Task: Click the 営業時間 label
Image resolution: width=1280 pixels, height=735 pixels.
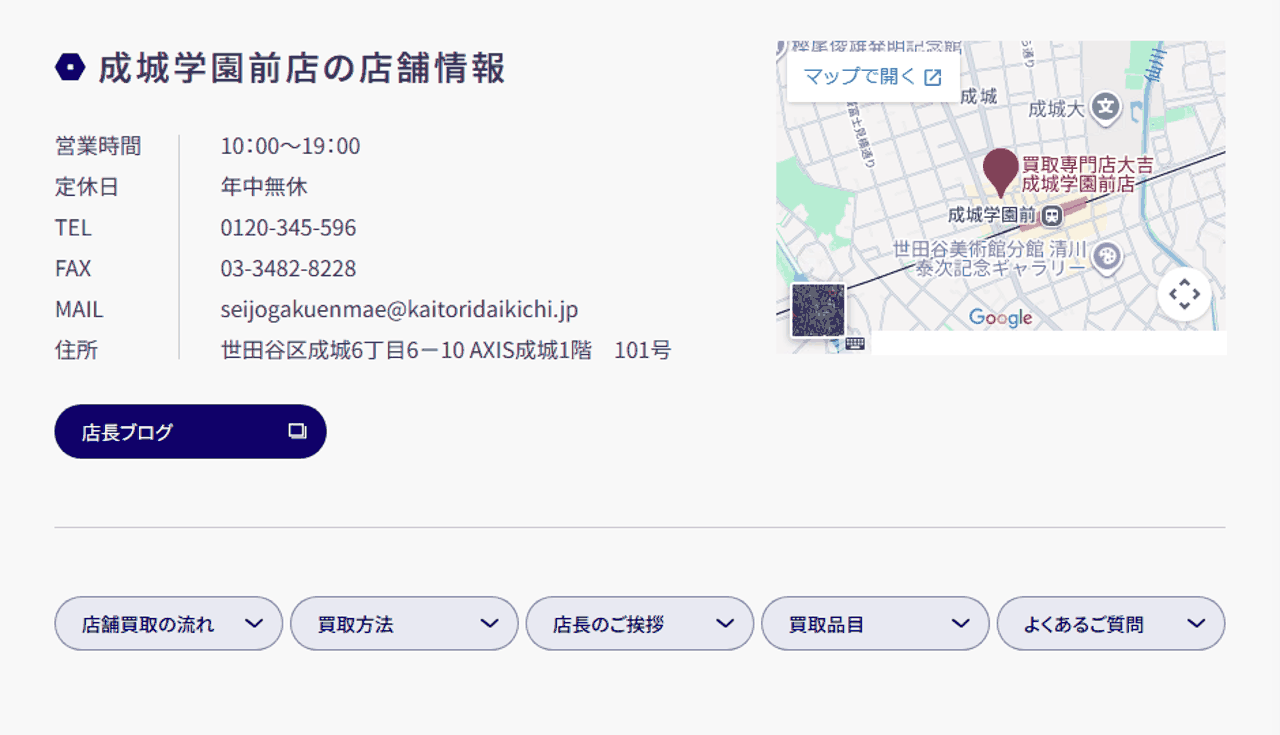Action: coord(98,147)
